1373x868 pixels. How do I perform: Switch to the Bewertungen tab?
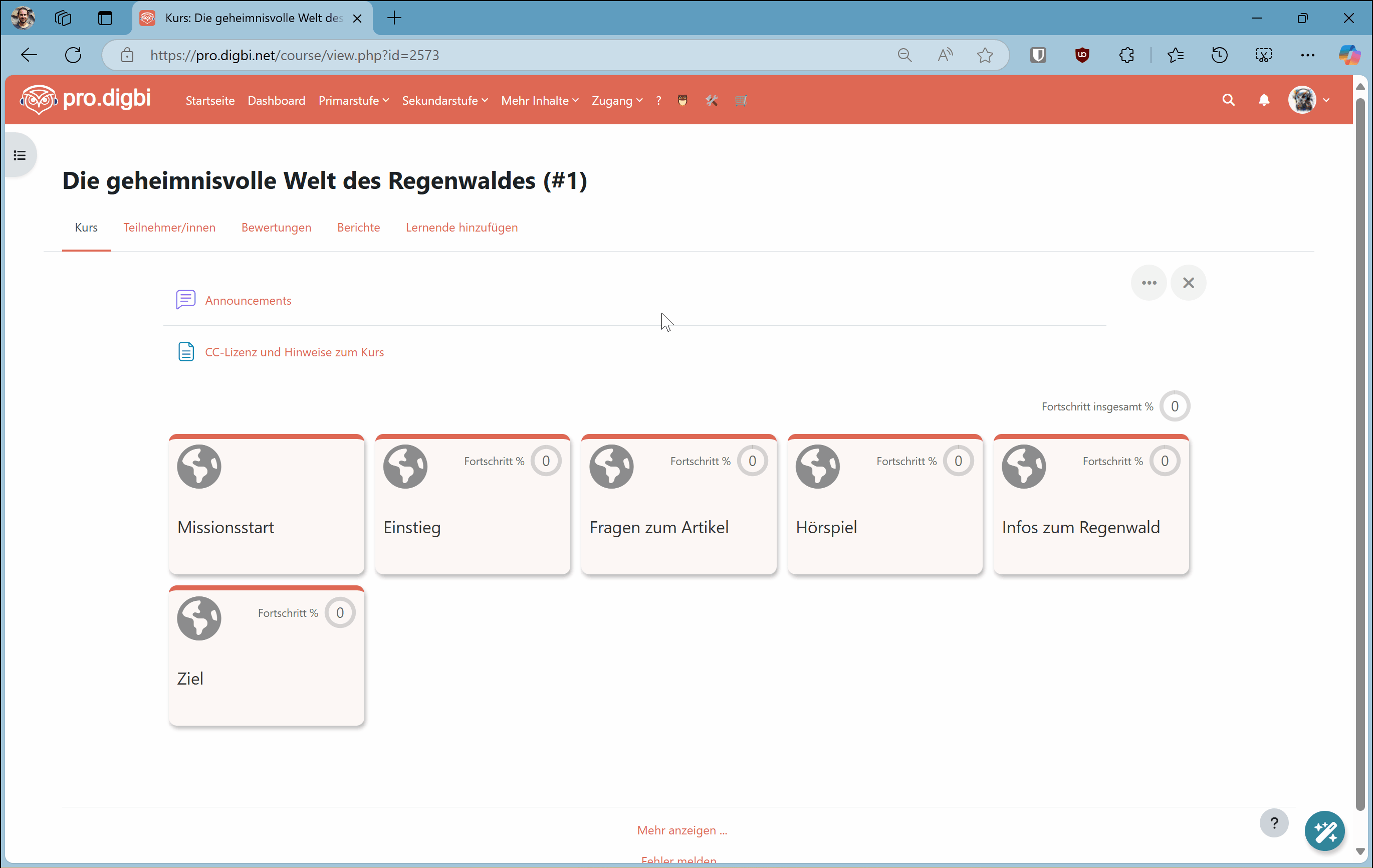[x=277, y=227]
